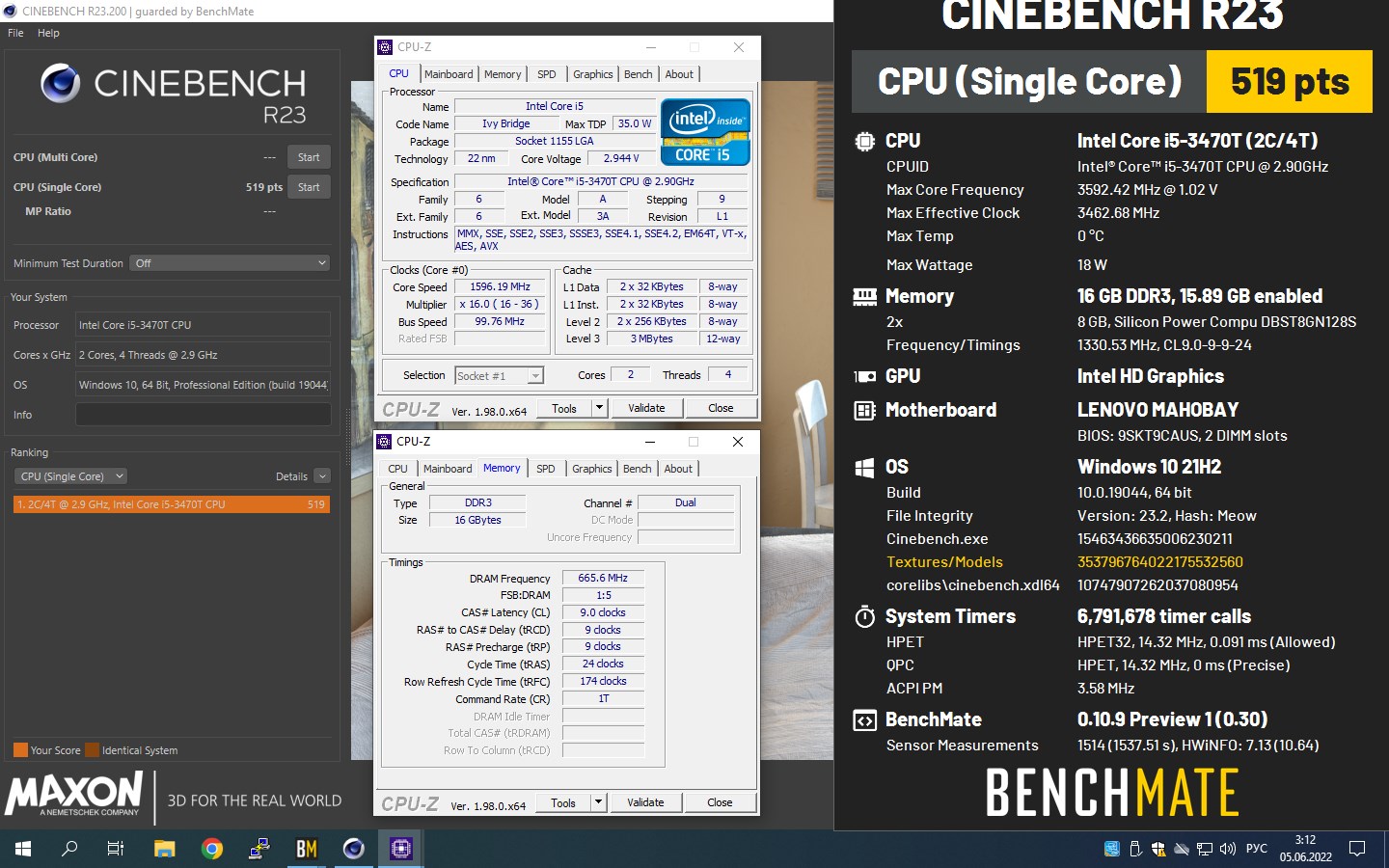Click the Processor field Intel Core i5-3470T
Viewport: 1389px width, 868px height.
point(203,325)
